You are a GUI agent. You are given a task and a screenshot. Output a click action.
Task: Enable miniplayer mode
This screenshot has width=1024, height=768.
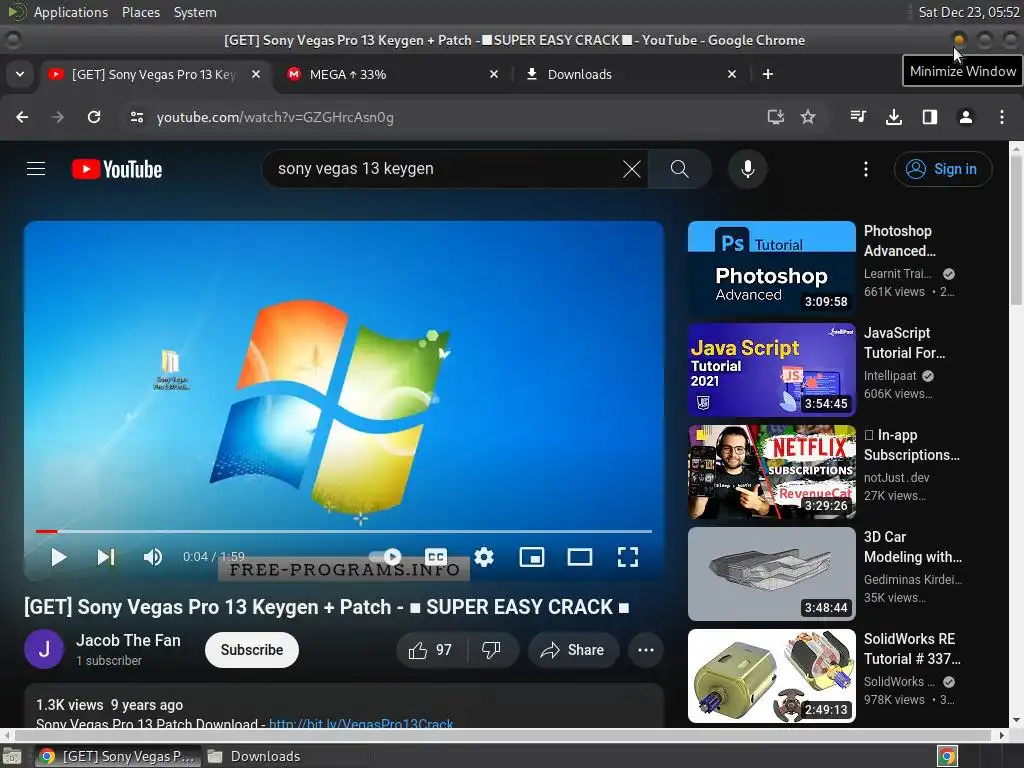[x=532, y=557]
